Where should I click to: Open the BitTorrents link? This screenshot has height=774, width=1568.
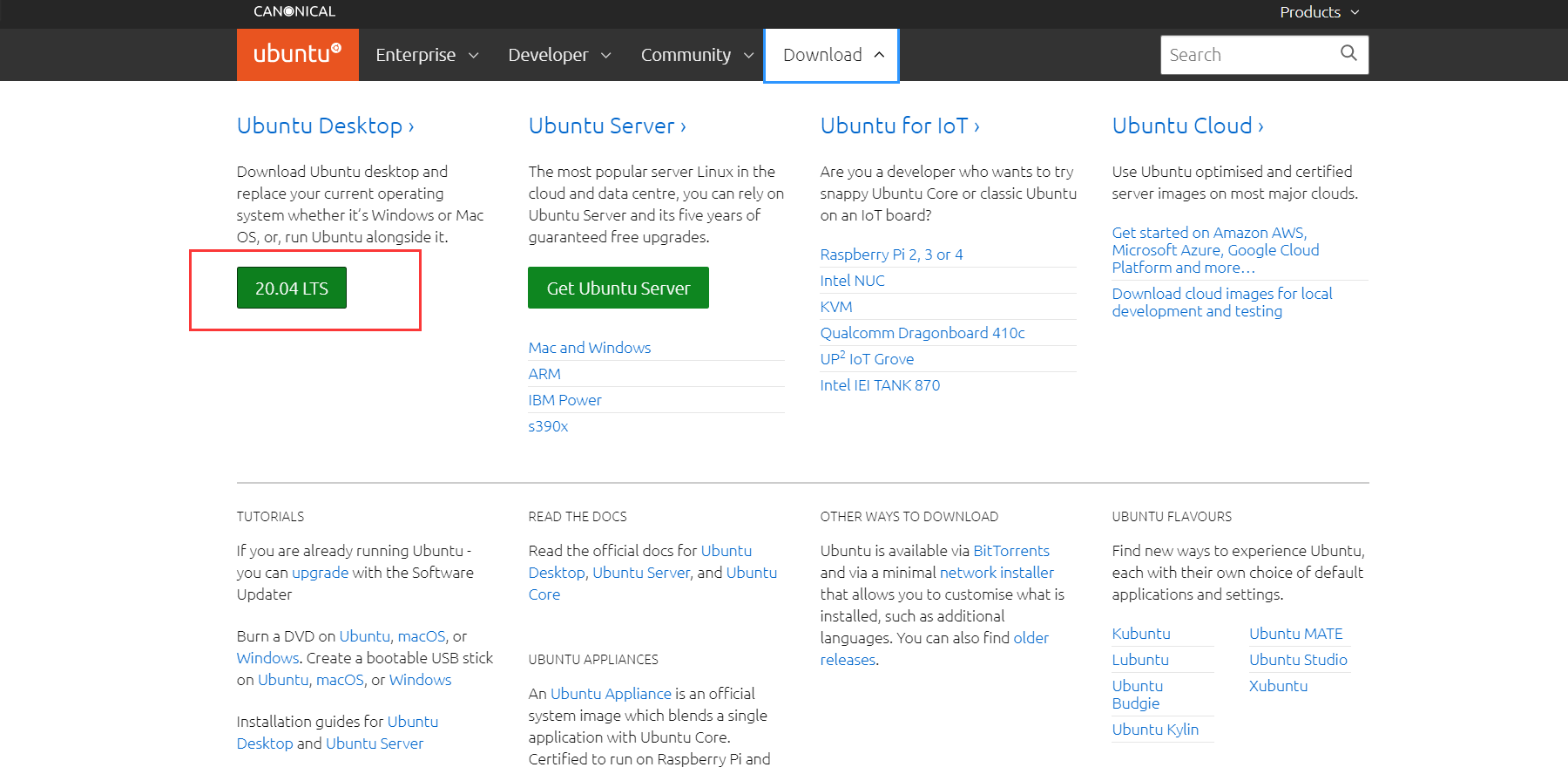[x=1011, y=551]
